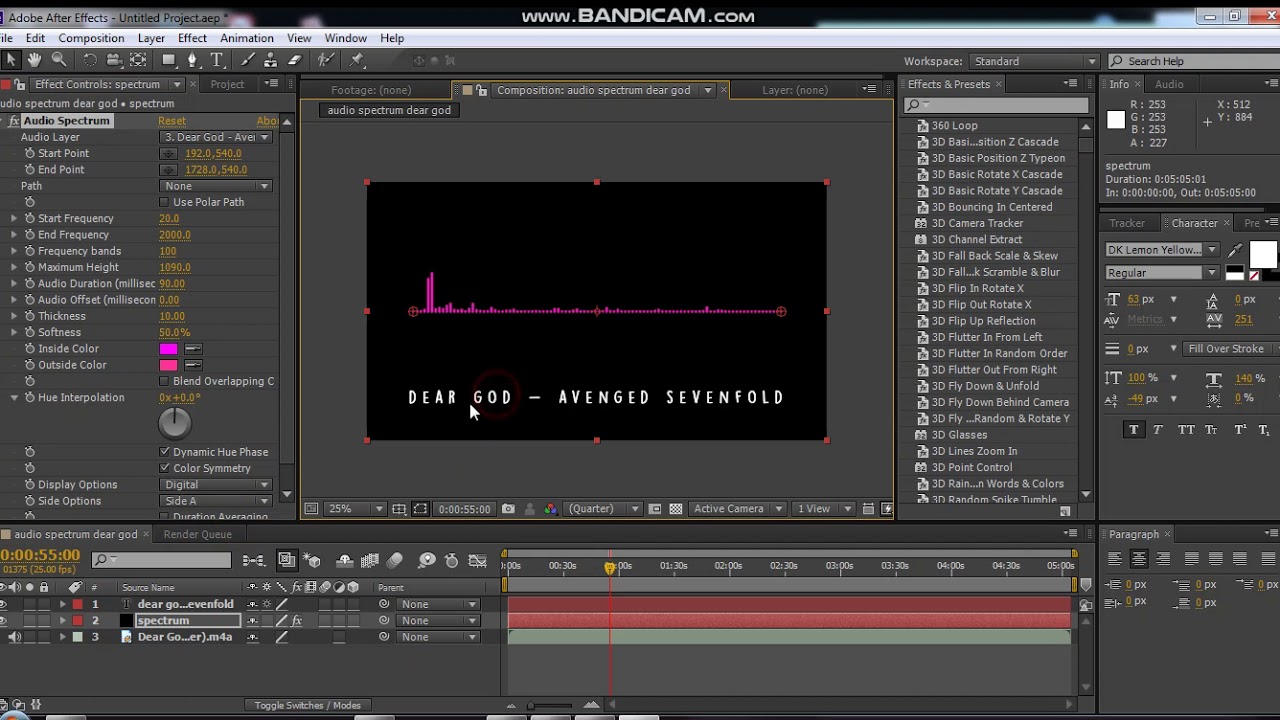Select the Pan Behind anchor tool
Screen dimensions: 1280x720
point(138,61)
